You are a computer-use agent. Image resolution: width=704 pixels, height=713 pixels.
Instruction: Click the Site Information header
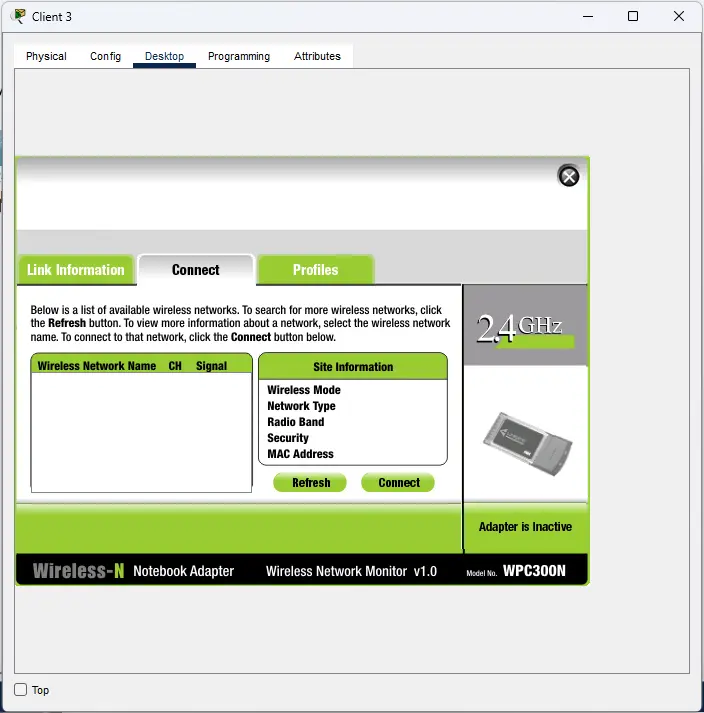(353, 367)
